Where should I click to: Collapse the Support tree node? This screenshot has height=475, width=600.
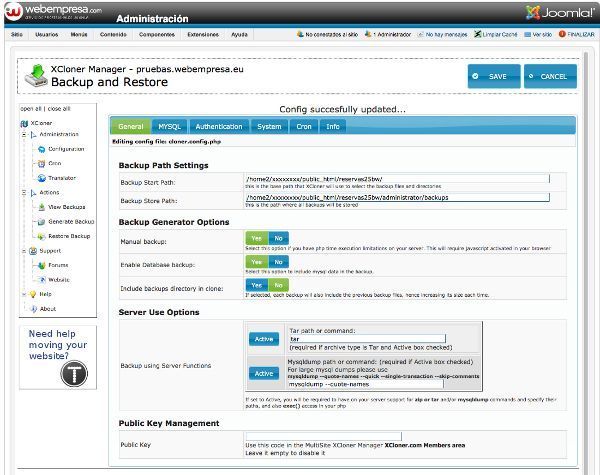coord(24,251)
